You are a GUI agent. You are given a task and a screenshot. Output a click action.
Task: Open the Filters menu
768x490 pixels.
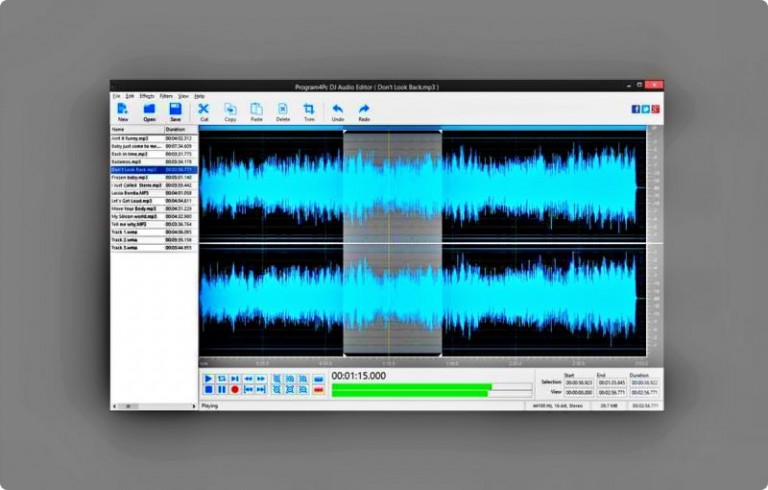pos(166,96)
